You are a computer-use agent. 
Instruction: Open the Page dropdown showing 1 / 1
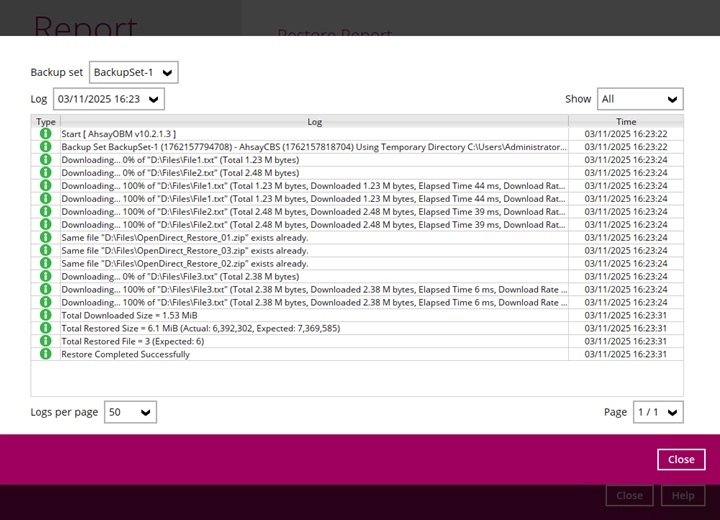[x=658, y=412]
